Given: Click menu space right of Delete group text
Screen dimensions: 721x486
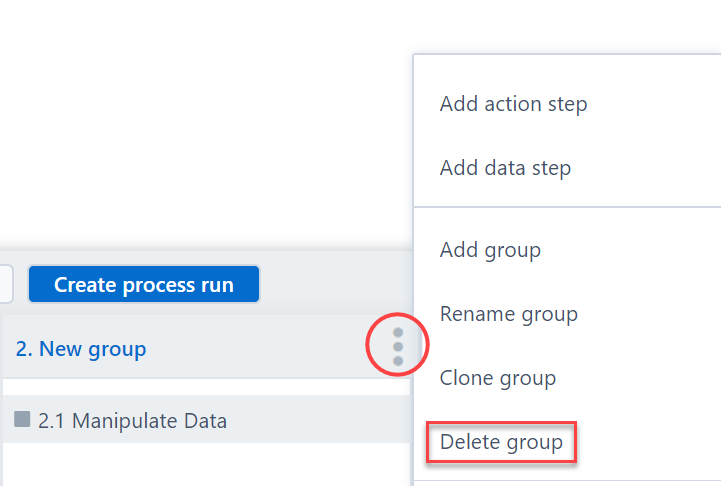Looking at the screenshot, I should [x=650, y=441].
